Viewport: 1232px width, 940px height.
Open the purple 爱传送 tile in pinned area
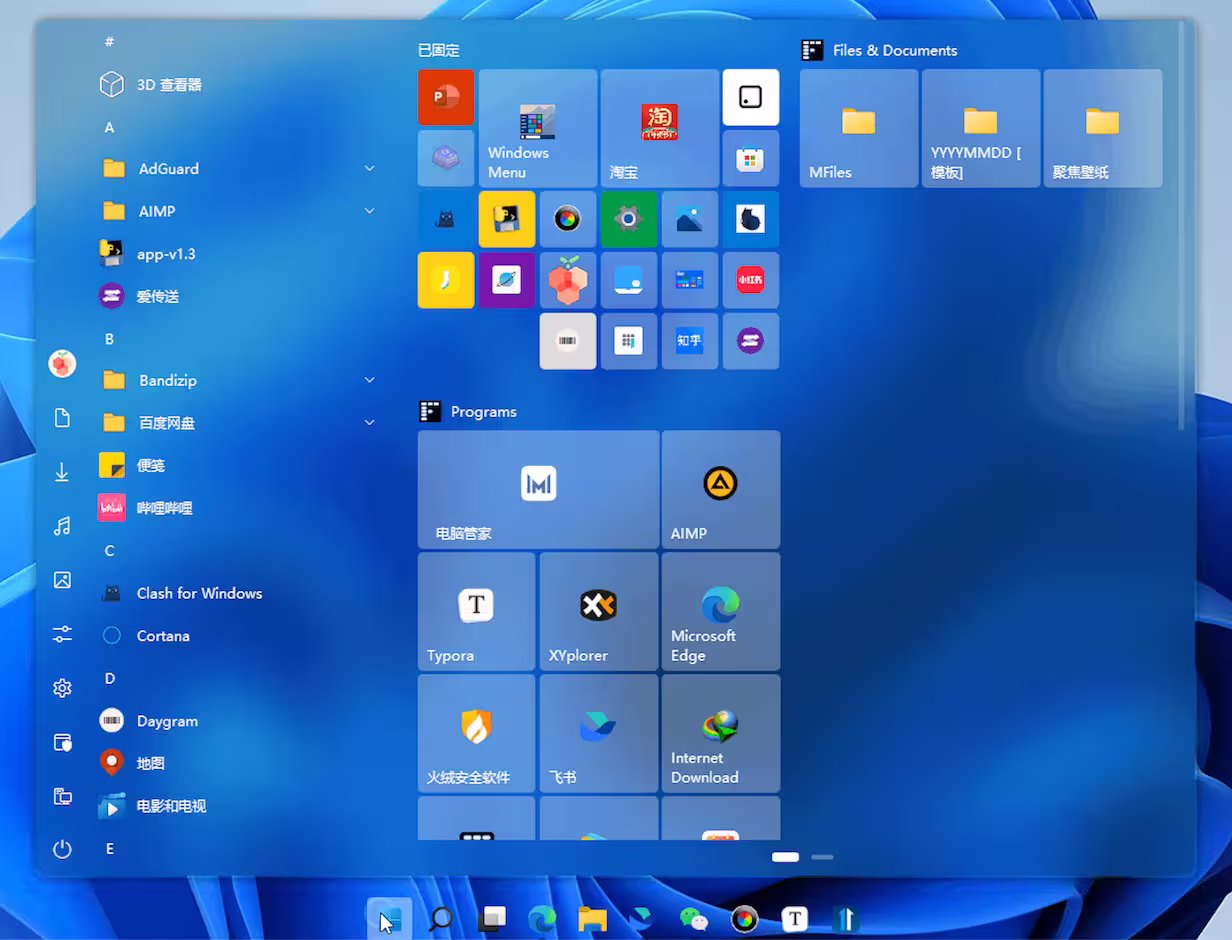pos(750,341)
